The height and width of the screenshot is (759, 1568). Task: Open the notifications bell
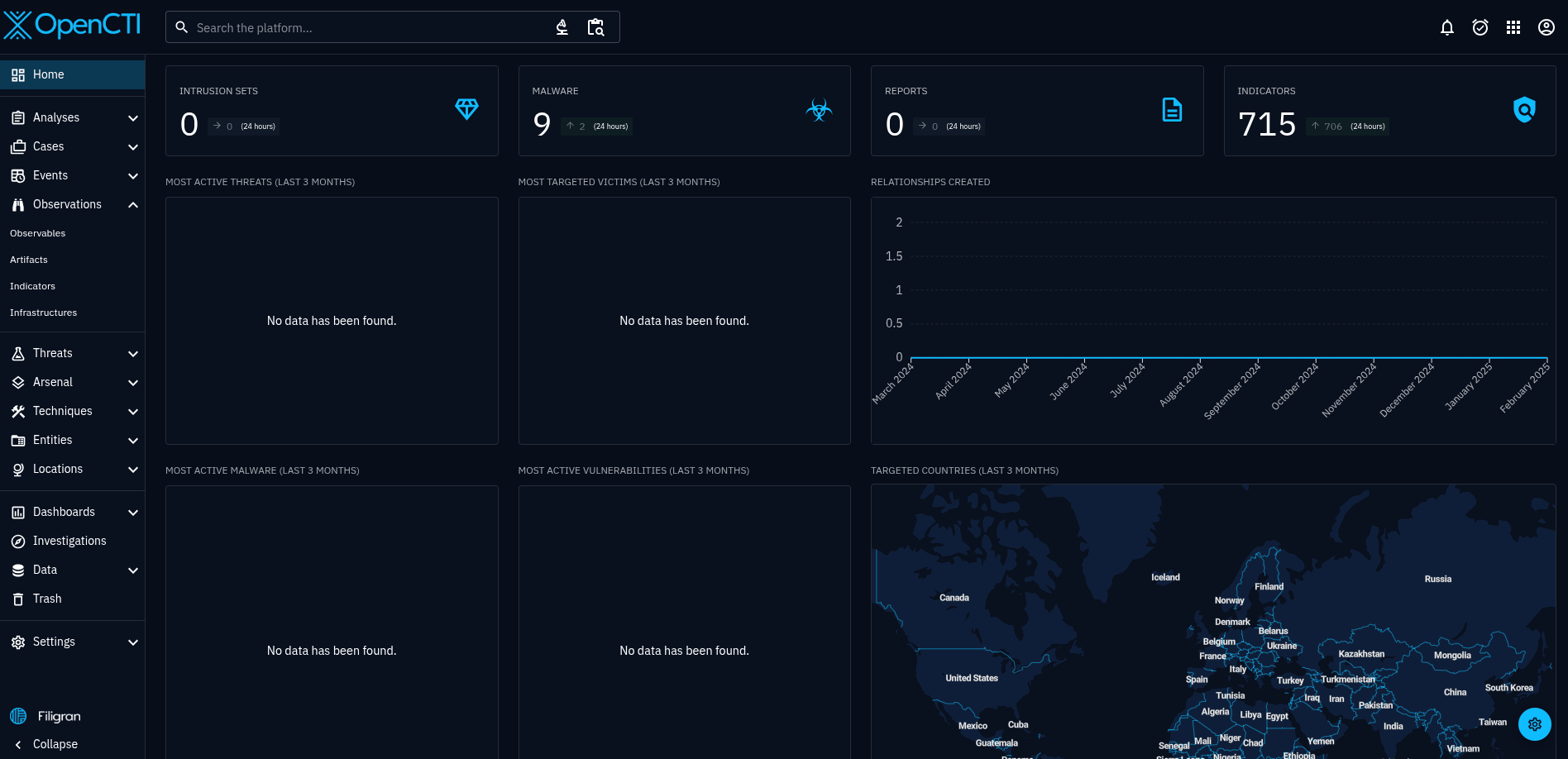(x=1447, y=27)
